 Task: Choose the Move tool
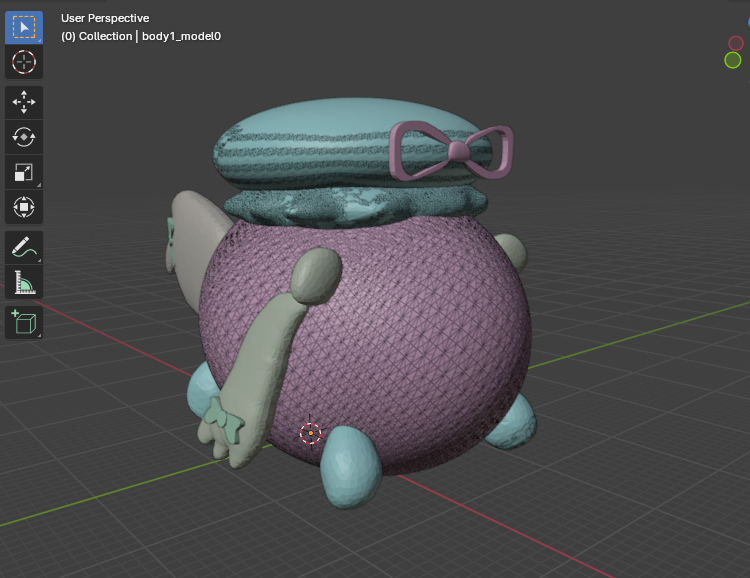click(24, 102)
